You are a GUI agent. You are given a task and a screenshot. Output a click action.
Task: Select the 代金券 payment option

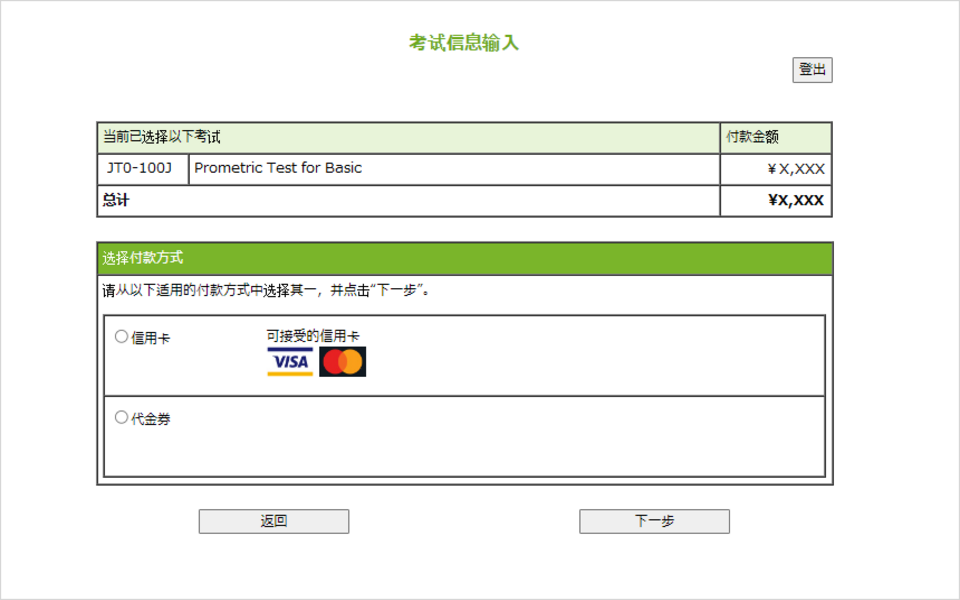click(123, 420)
